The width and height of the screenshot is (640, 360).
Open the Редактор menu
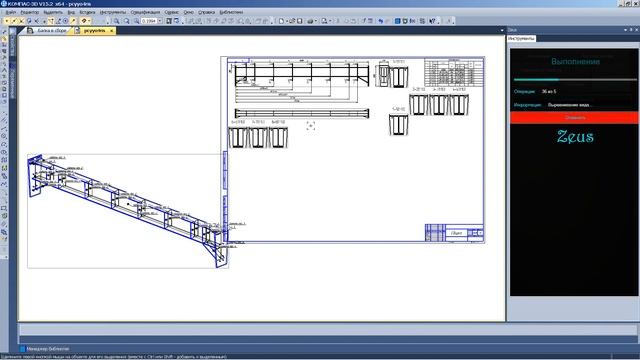[30, 12]
